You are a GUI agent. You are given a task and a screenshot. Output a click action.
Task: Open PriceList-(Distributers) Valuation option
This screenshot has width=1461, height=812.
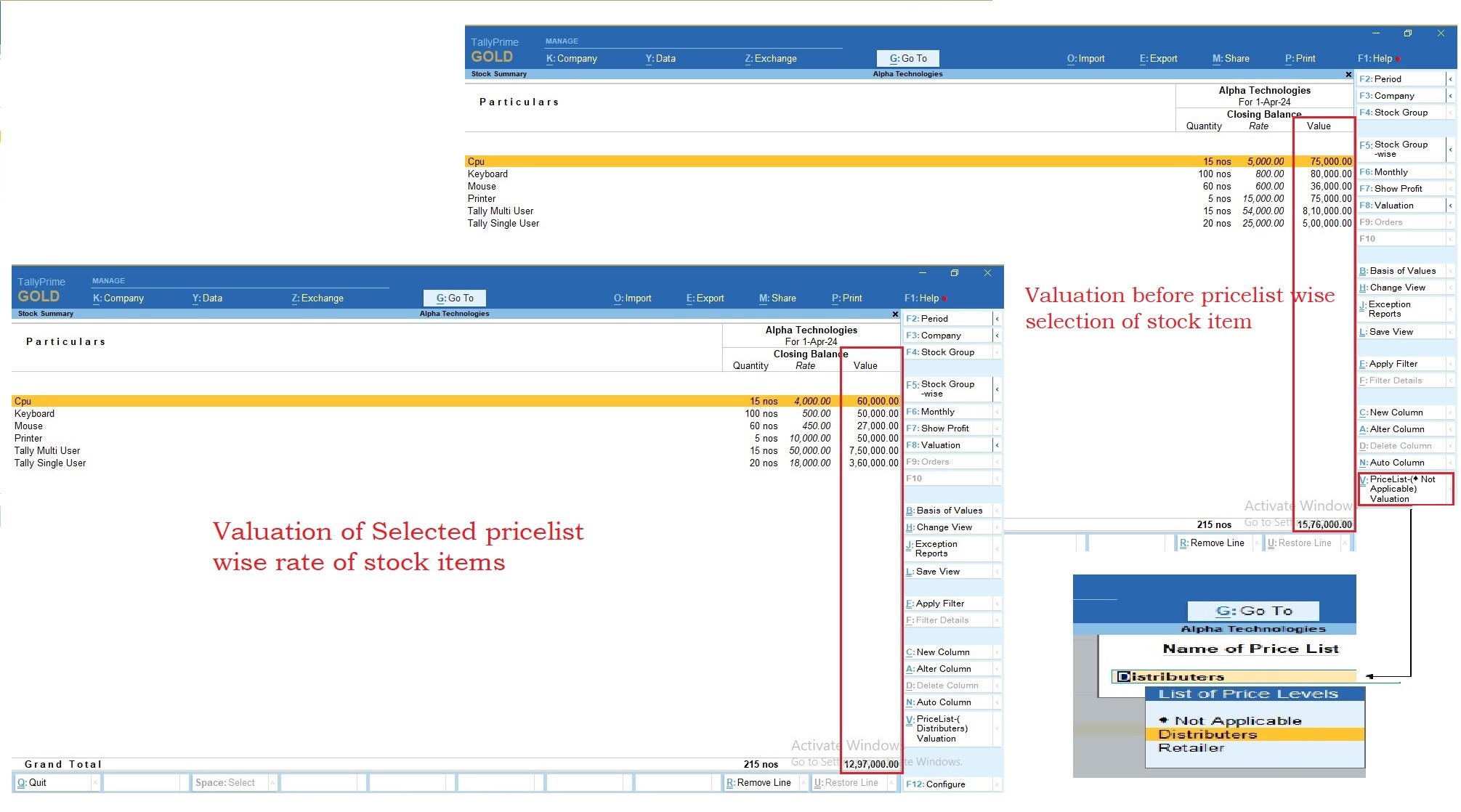[944, 728]
